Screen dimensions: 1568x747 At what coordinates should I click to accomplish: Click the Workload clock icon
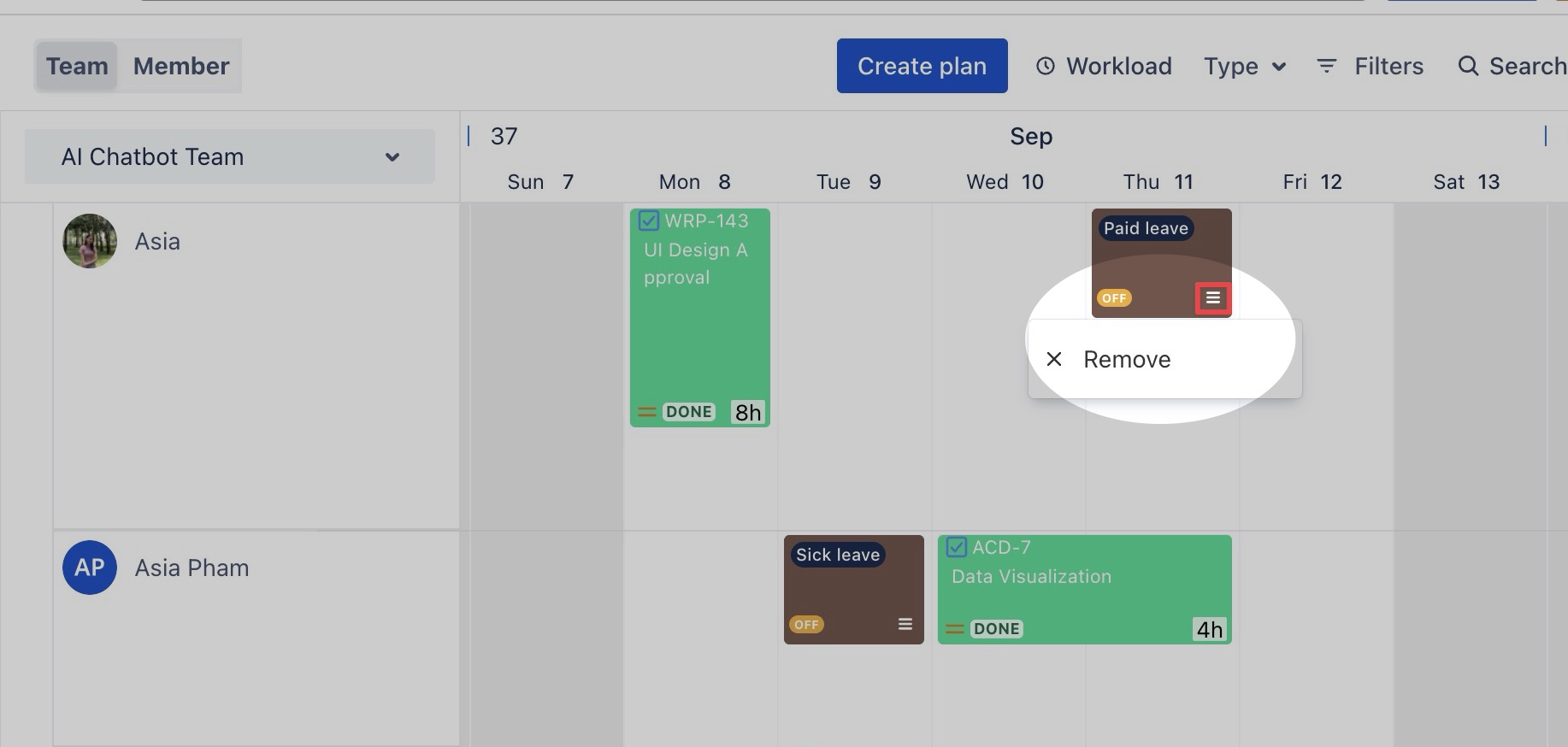coord(1045,66)
